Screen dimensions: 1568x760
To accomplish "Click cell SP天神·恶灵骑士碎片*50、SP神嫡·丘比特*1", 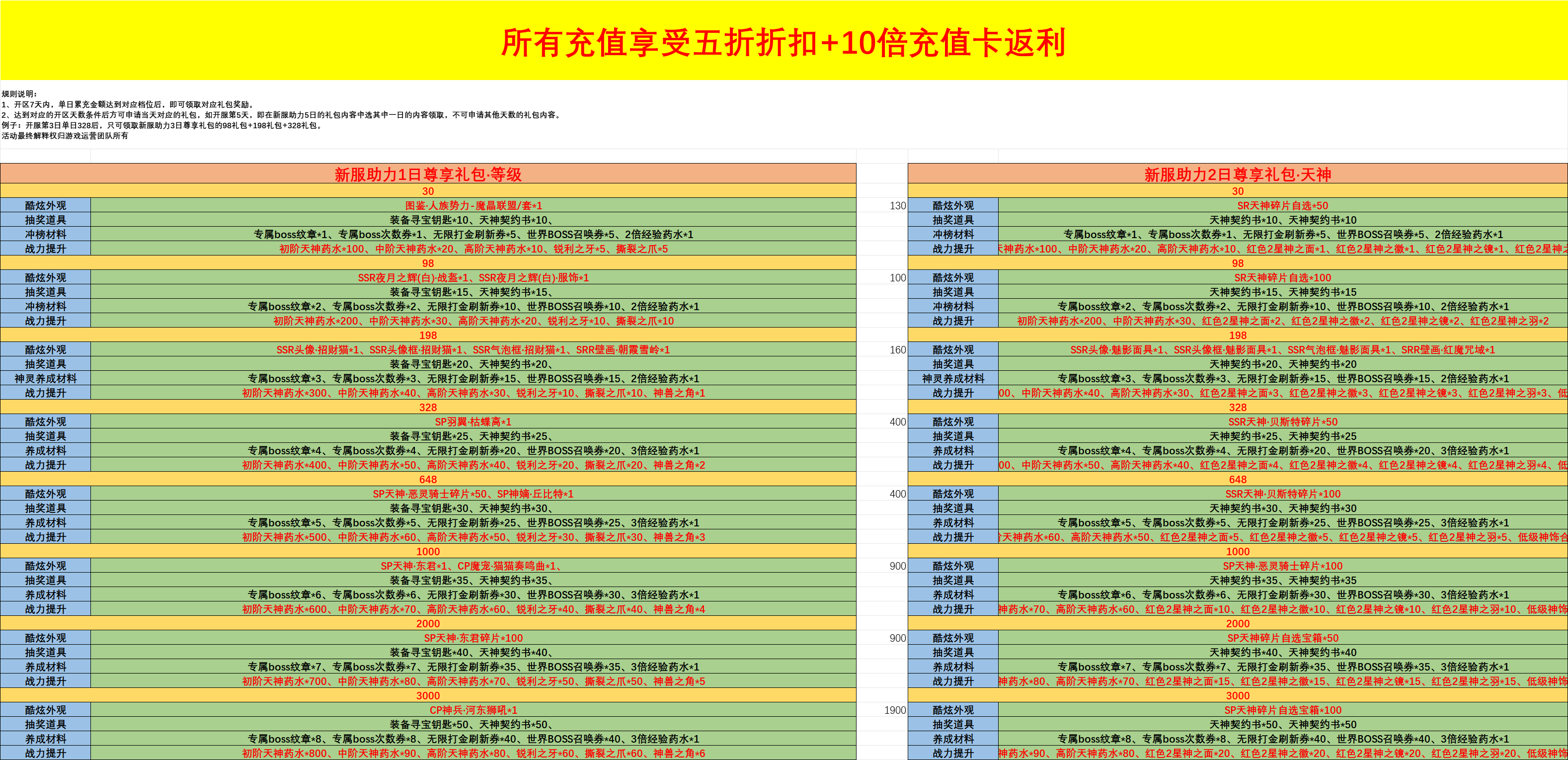I will tap(473, 494).
